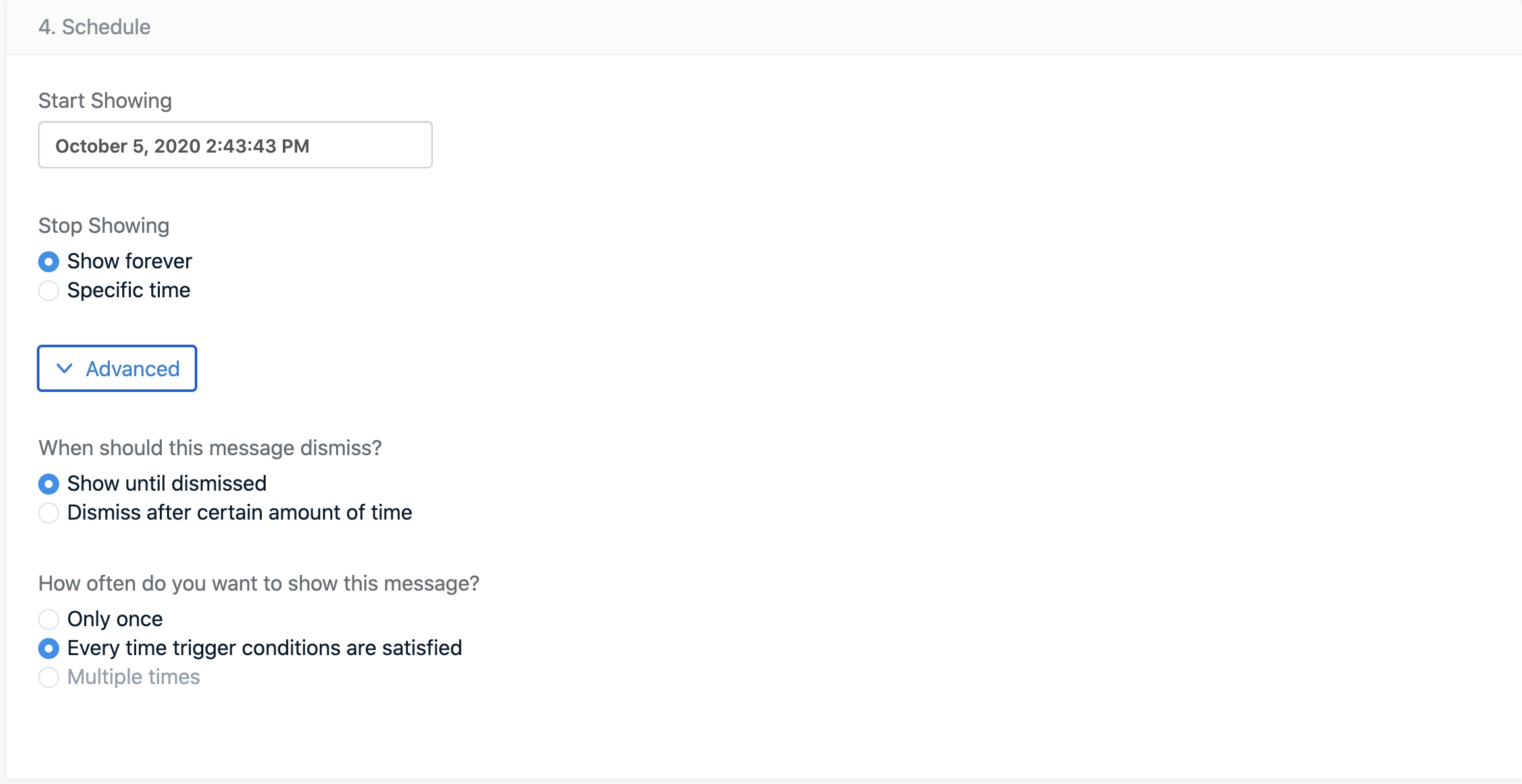Click the chevron icon on the Advanced button

tap(64, 368)
